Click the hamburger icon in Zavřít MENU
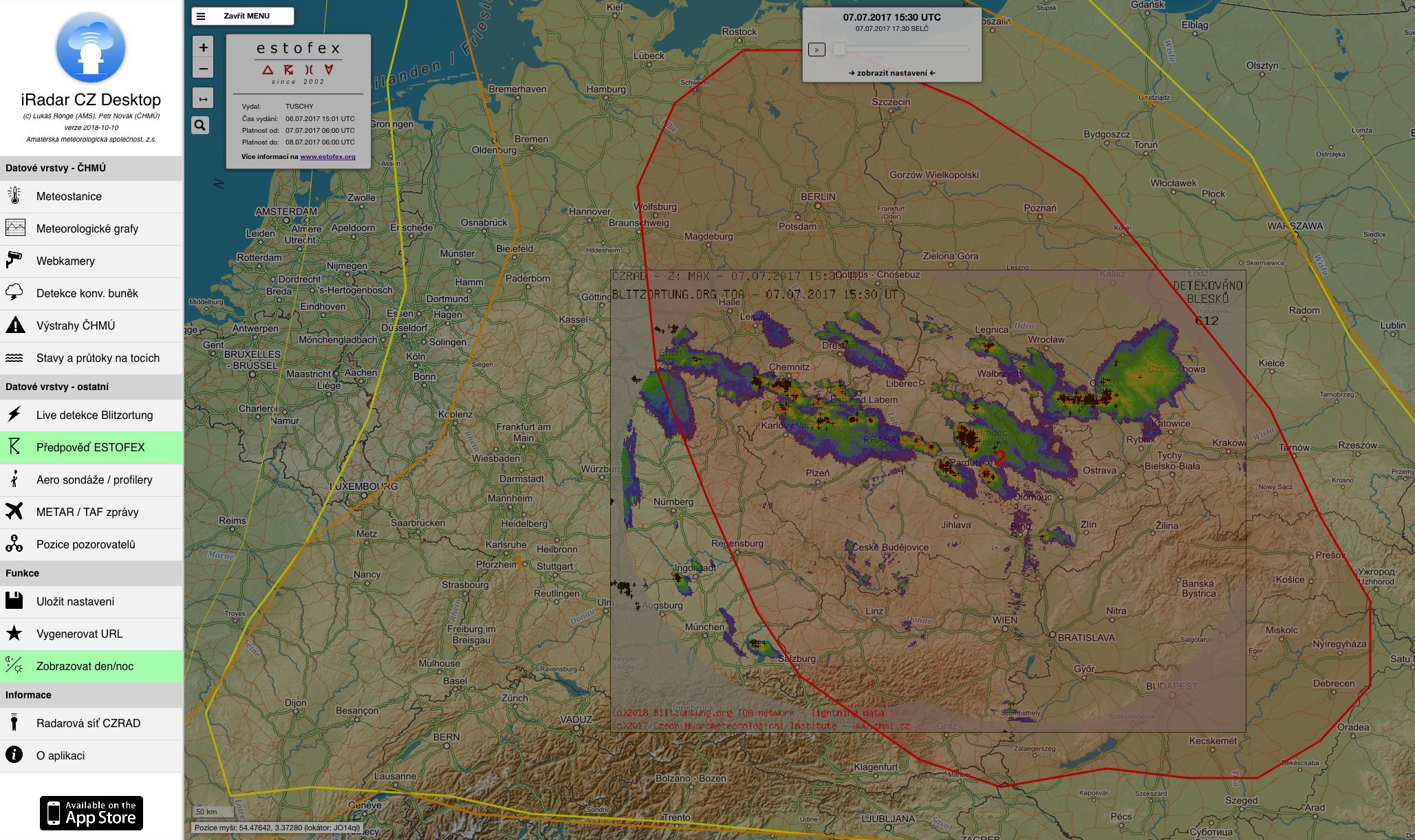Viewport: 1415px width, 840px height. pos(201,16)
